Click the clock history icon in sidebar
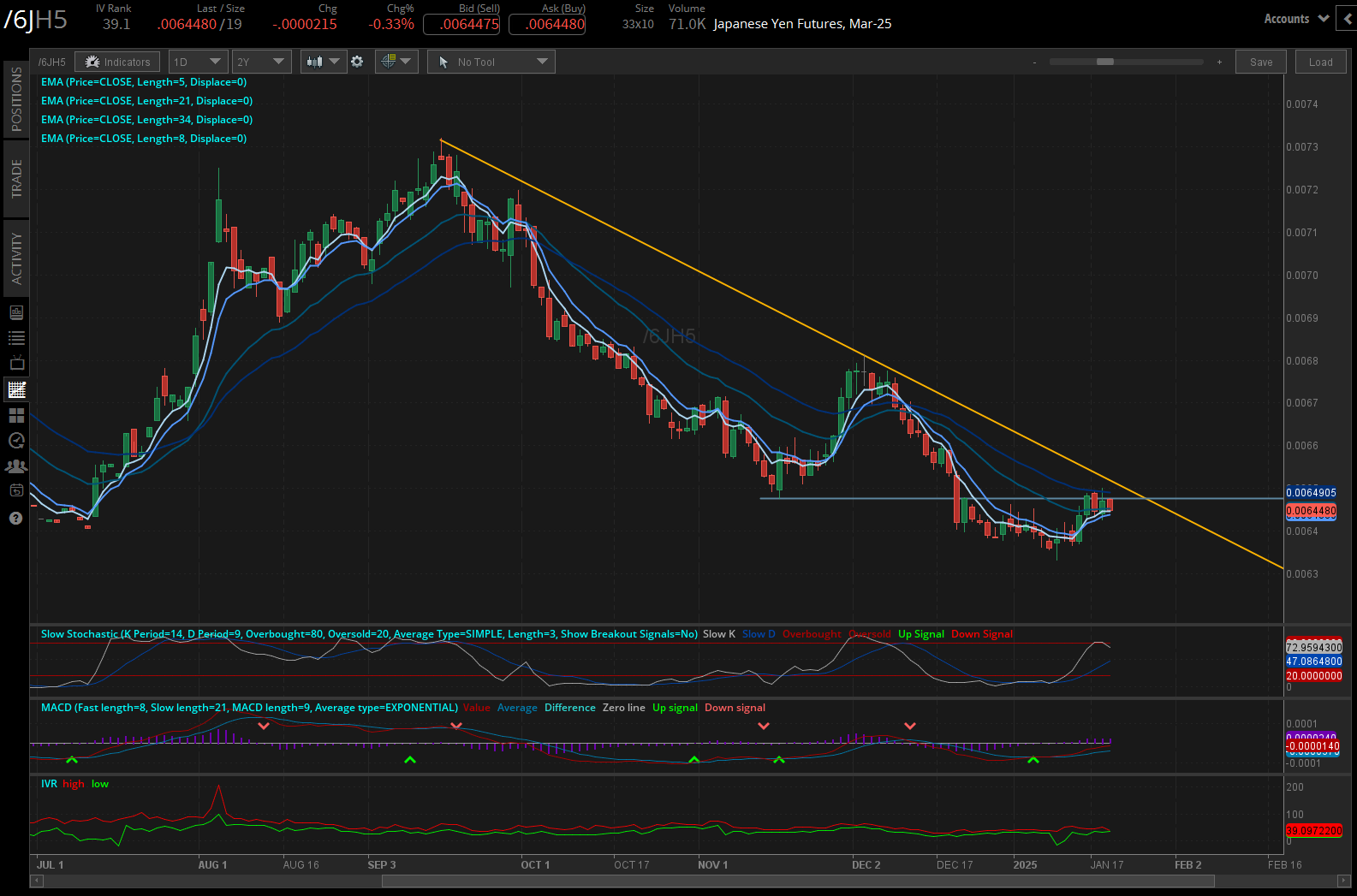 (16, 441)
